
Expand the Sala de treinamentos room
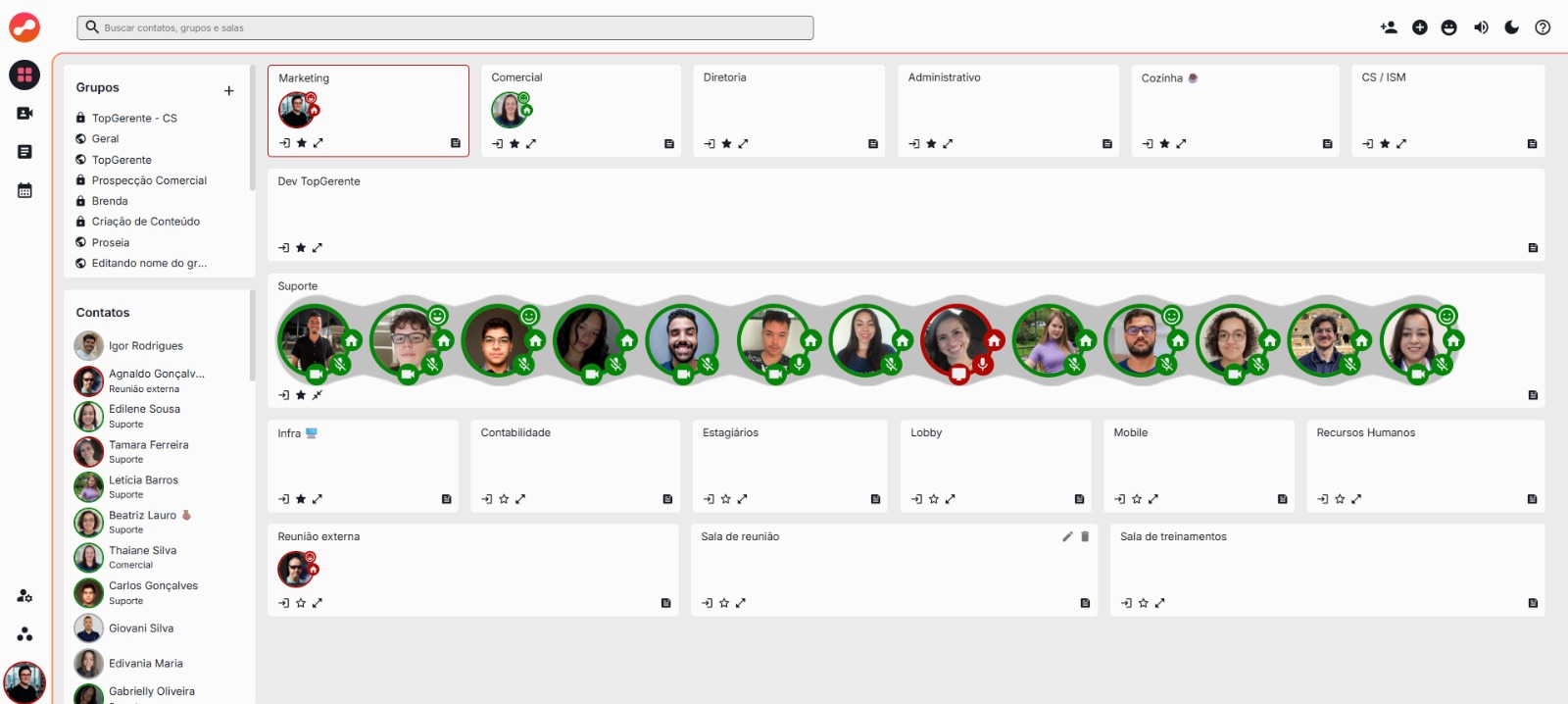[x=1159, y=603]
